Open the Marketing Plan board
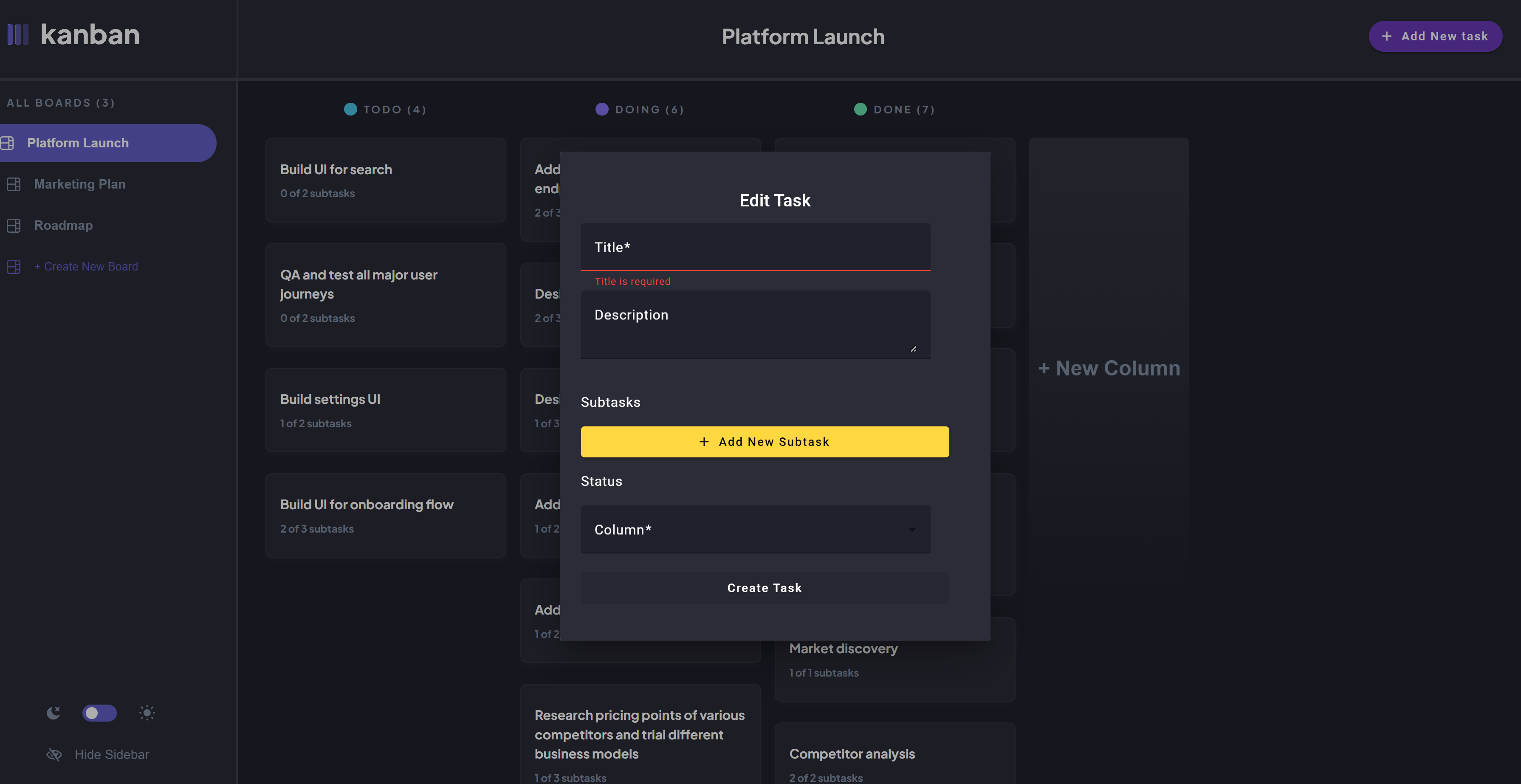This screenshot has height=784, width=1521. pyautogui.click(x=80, y=184)
